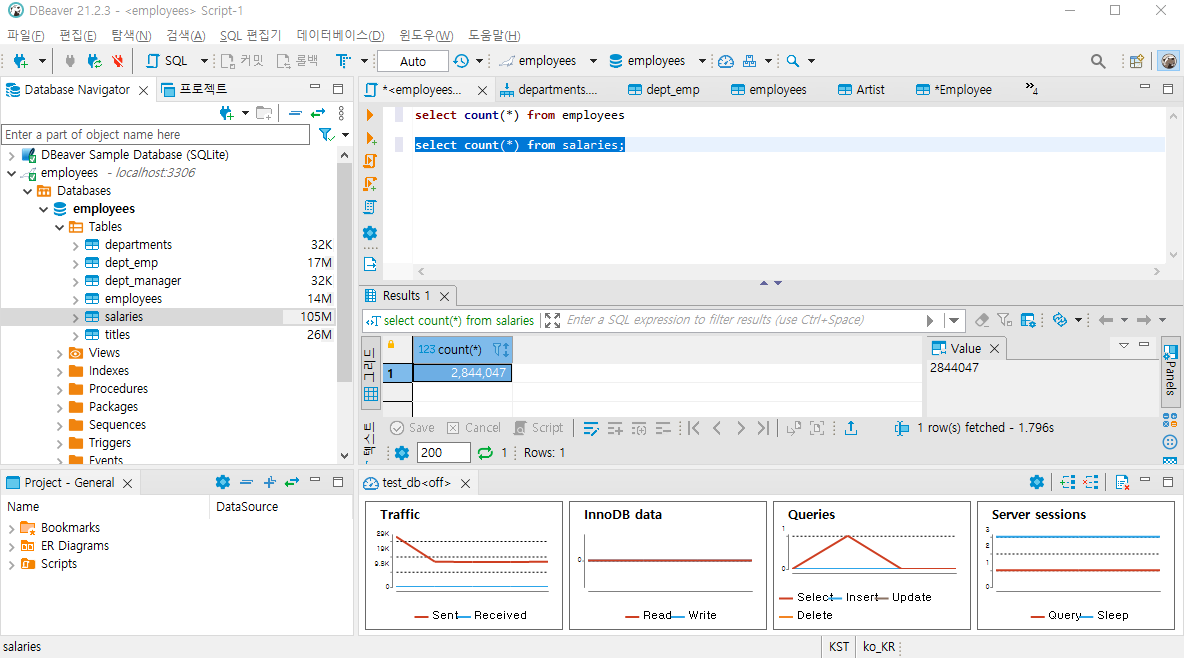Open the active database employees dropdown

tap(657, 61)
